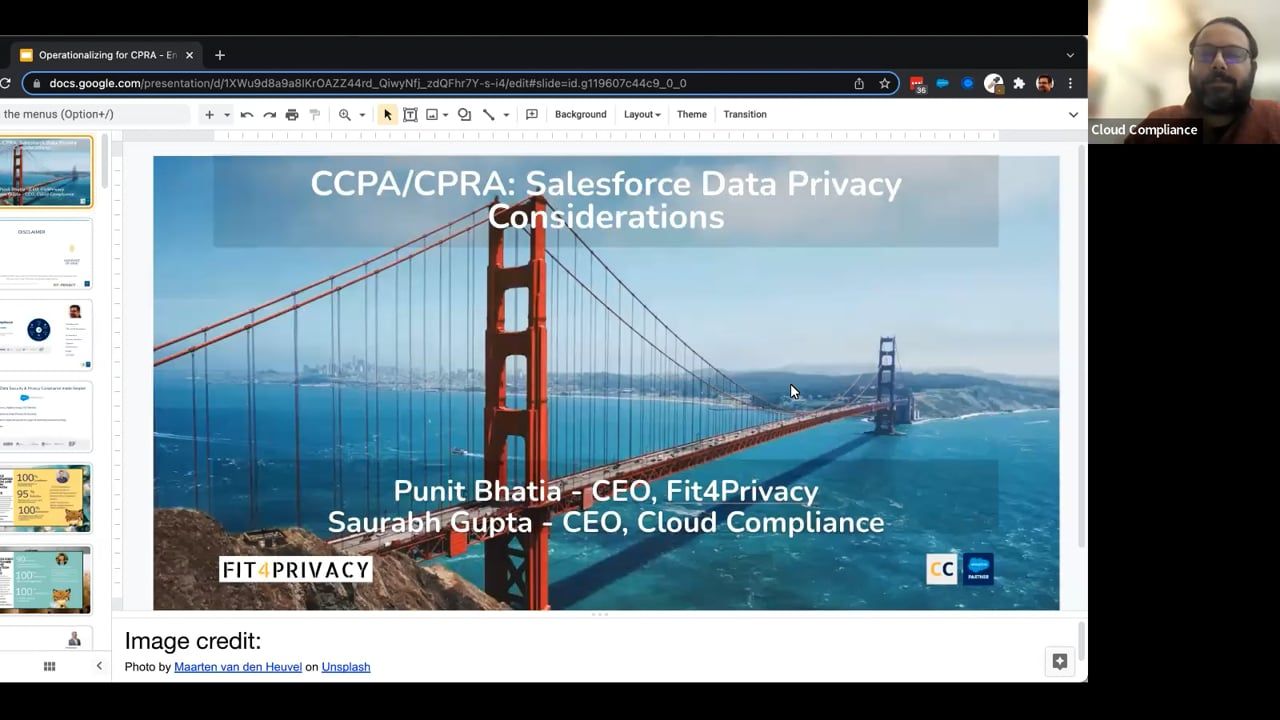The height and width of the screenshot is (720, 1280).
Task: Open the Insert image tool
Action: 432,114
